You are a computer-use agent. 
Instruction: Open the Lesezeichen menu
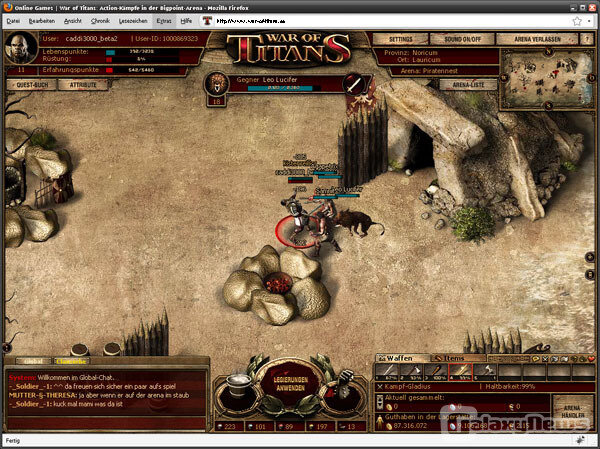[133, 21]
